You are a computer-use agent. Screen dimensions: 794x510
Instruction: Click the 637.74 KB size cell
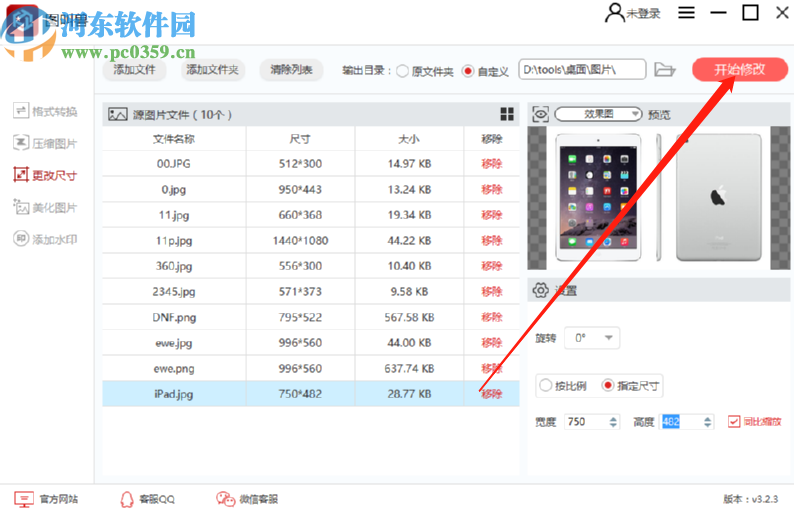[409, 368]
